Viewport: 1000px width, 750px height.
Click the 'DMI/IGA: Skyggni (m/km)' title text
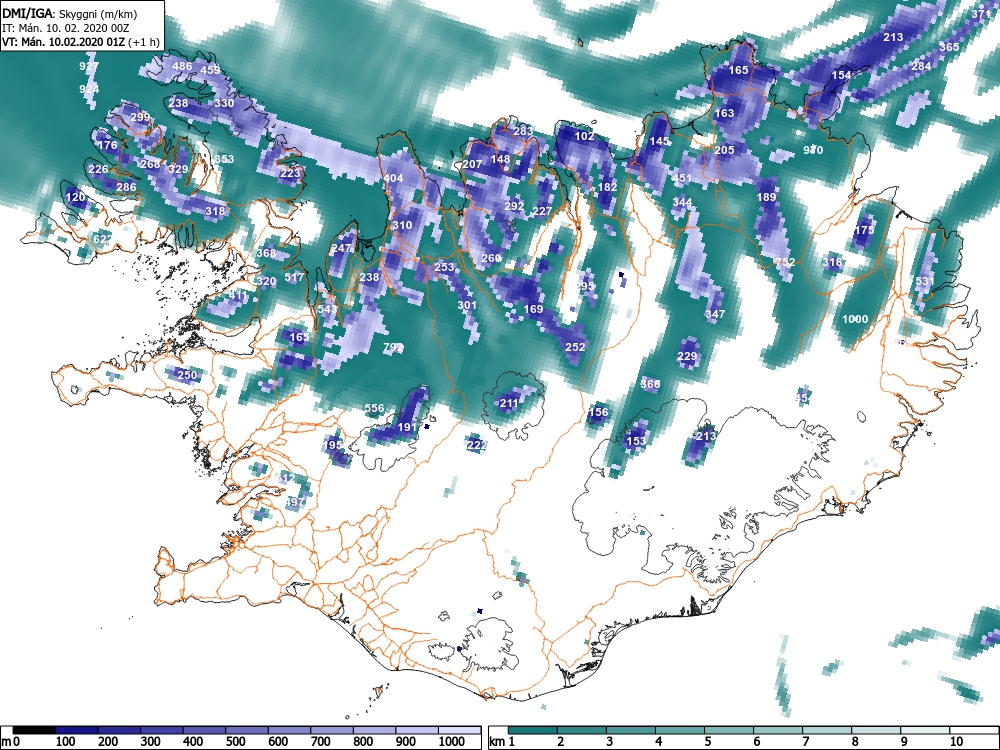(70, 13)
